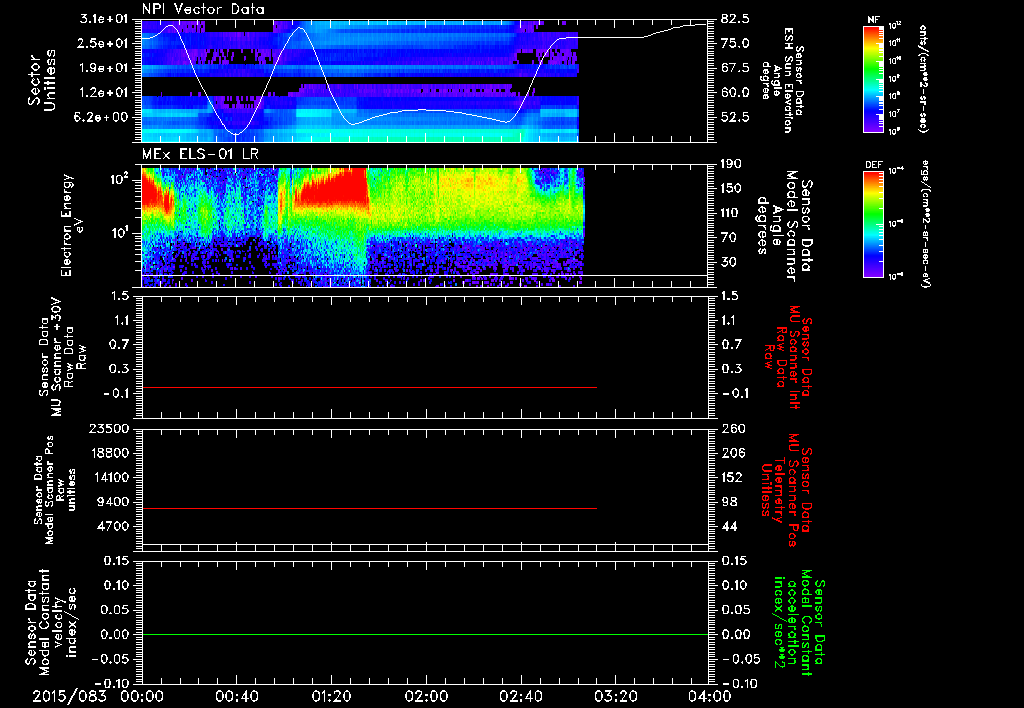The height and width of the screenshot is (708, 1024).
Task: Click the '60.0' elevation tick label
Action: [735, 93]
